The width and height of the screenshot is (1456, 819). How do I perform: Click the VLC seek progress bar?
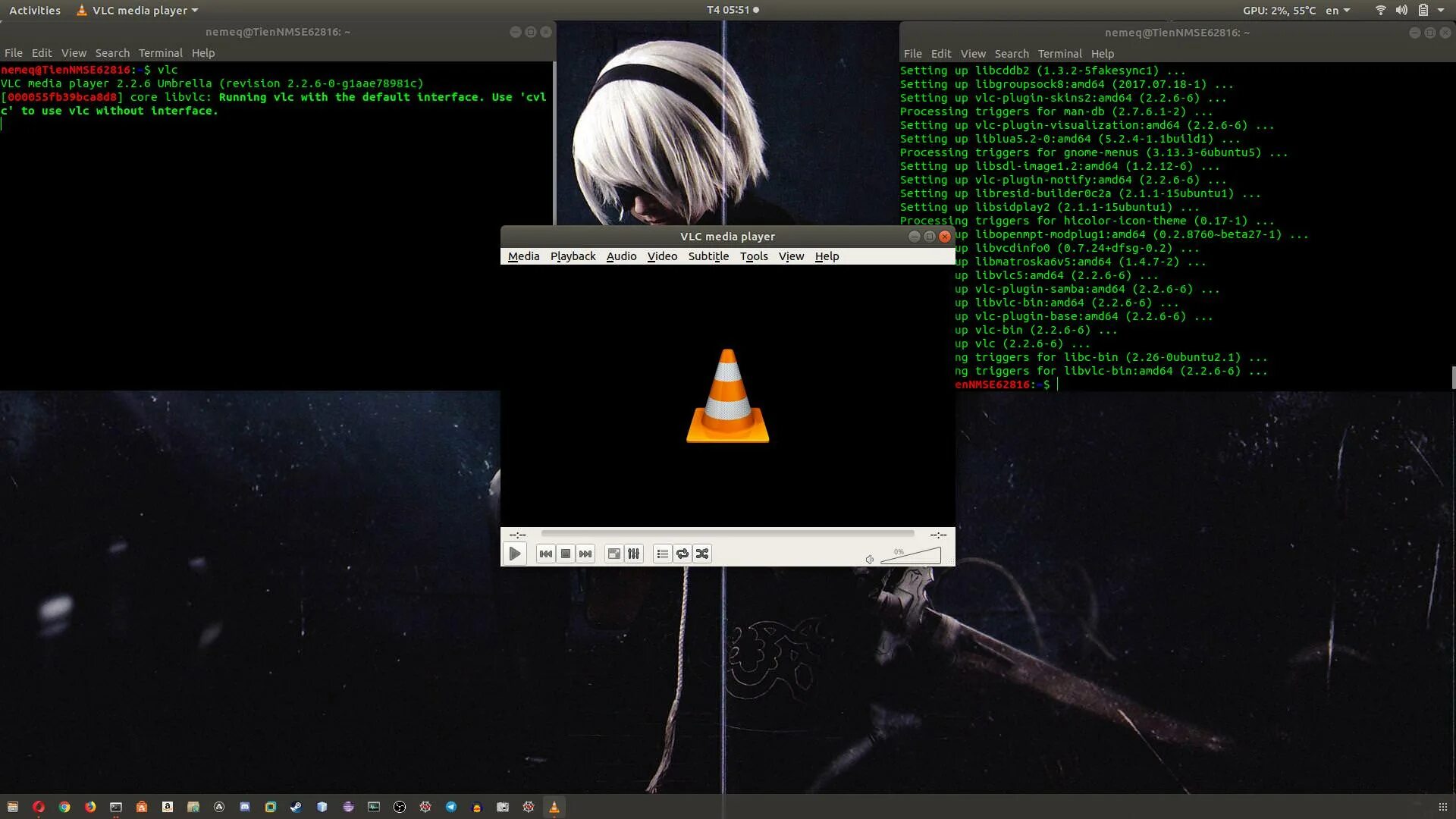(727, 534)
